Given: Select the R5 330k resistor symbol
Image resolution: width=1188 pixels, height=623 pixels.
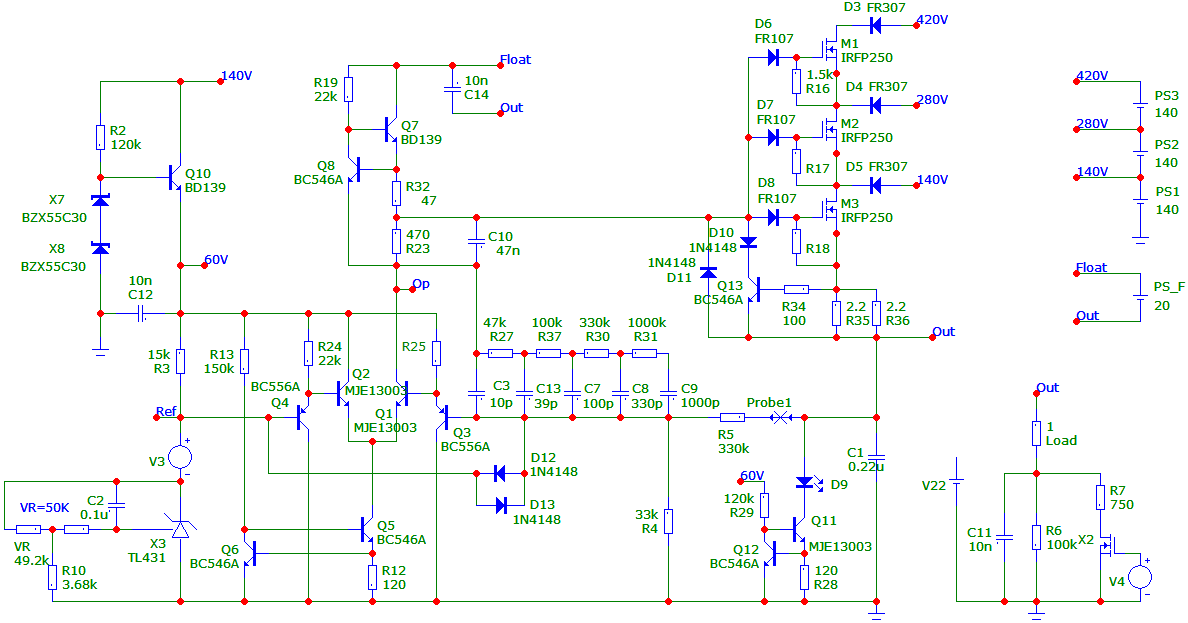Looking at the screenshot, I should [732, 417].
